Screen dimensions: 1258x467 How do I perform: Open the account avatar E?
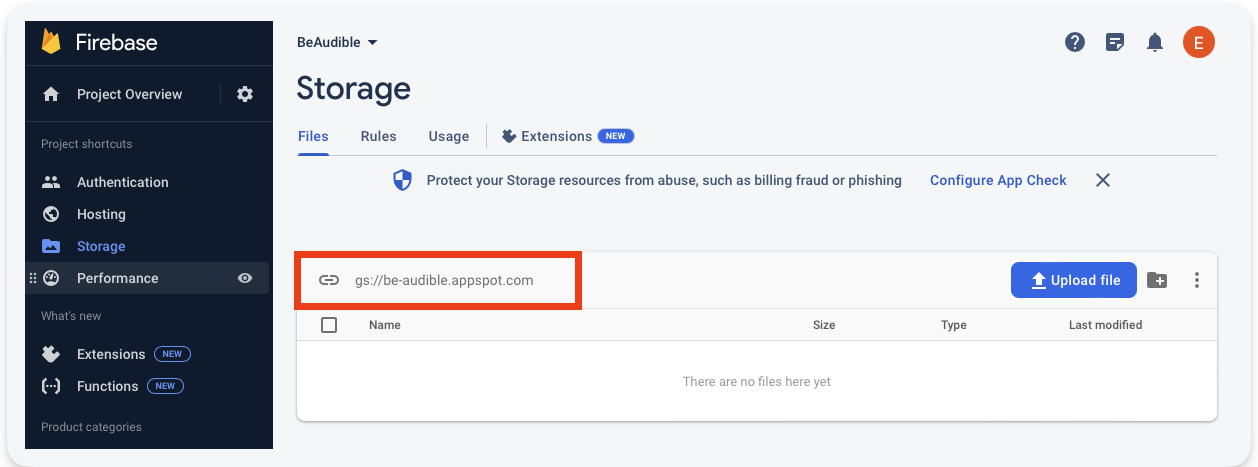tap(1198, 42)
